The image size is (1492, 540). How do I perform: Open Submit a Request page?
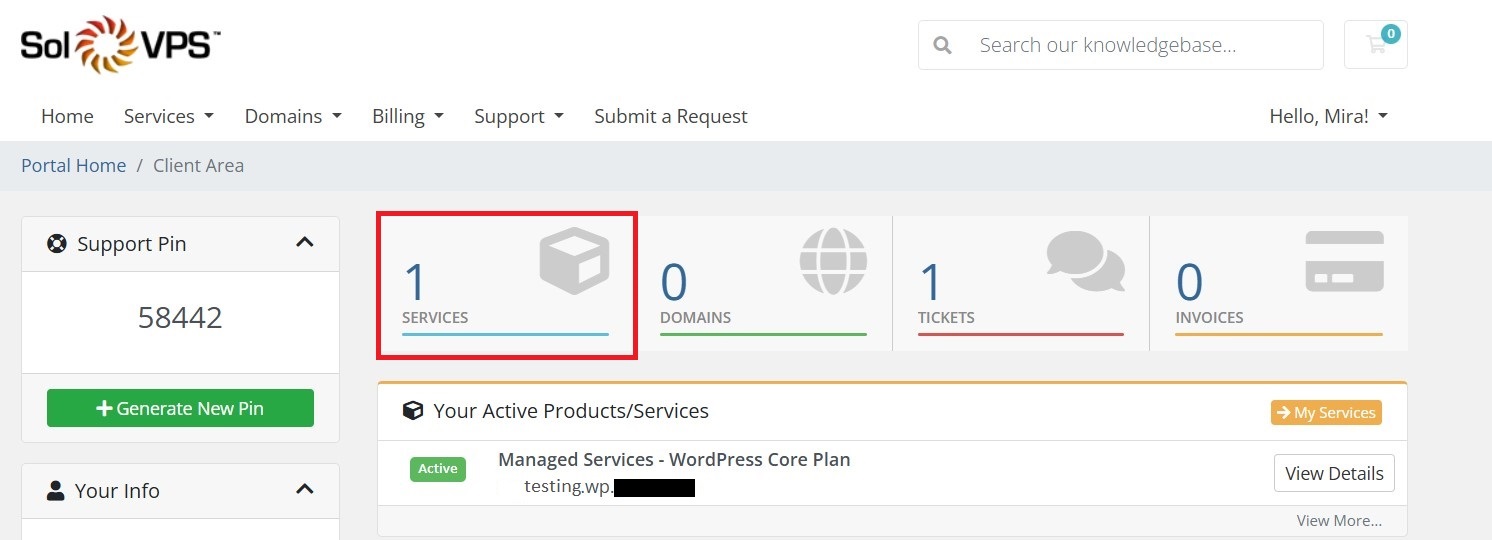pyautogui.click(x=671, y=116)
